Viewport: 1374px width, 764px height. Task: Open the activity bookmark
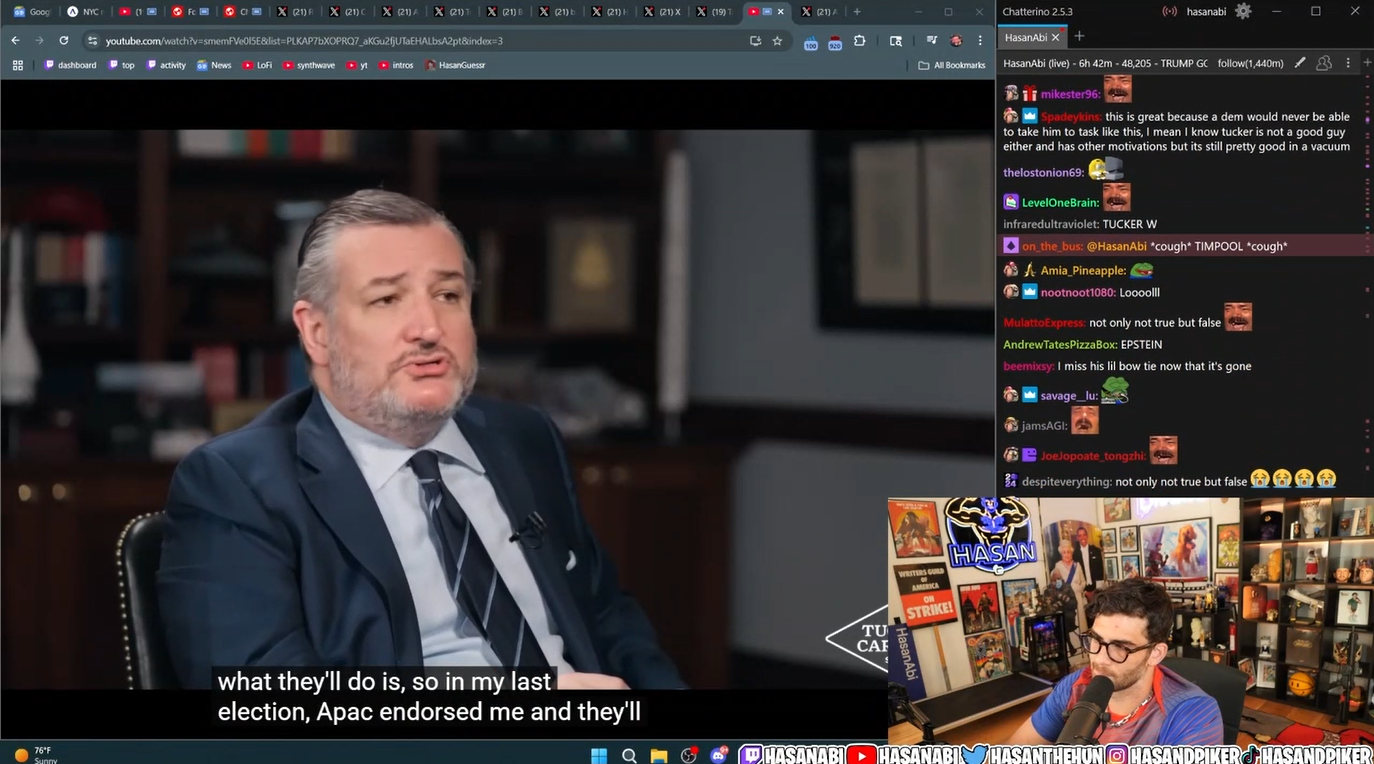click(166, 65)
